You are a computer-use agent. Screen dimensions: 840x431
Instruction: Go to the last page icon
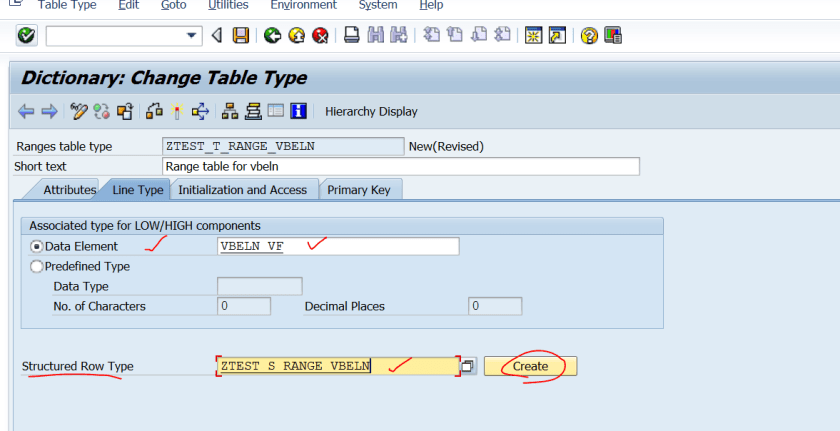tap(502, 35)
